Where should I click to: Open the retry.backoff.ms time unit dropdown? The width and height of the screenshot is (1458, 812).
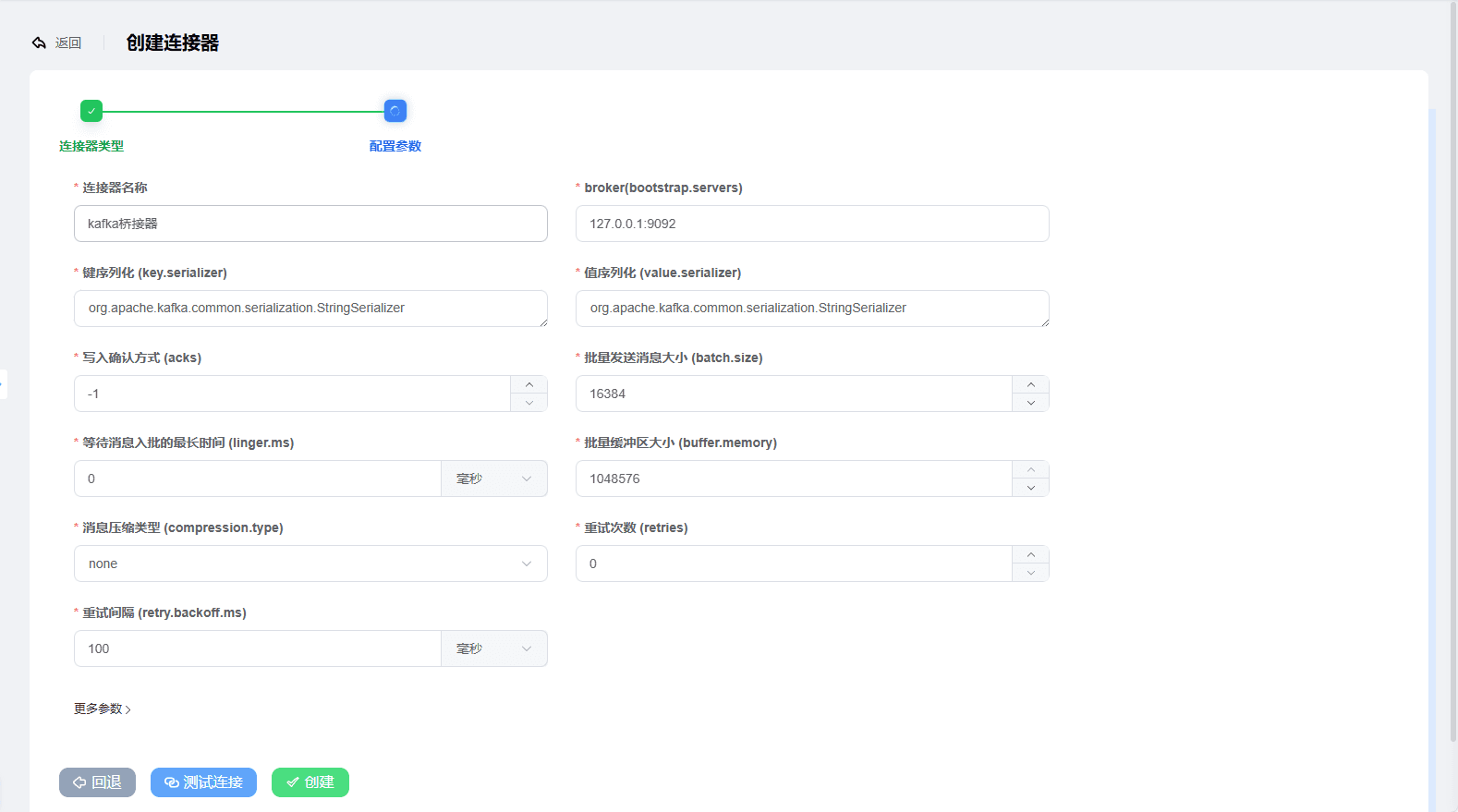point(494,648)
